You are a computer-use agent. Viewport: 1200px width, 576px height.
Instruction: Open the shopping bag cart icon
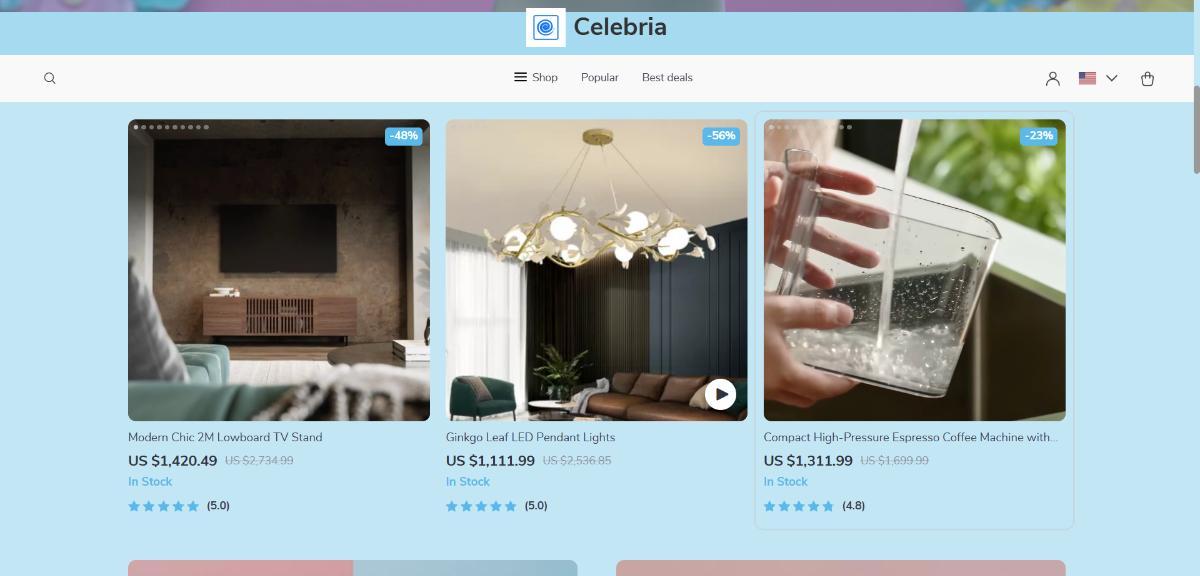tap(1147, 78)
